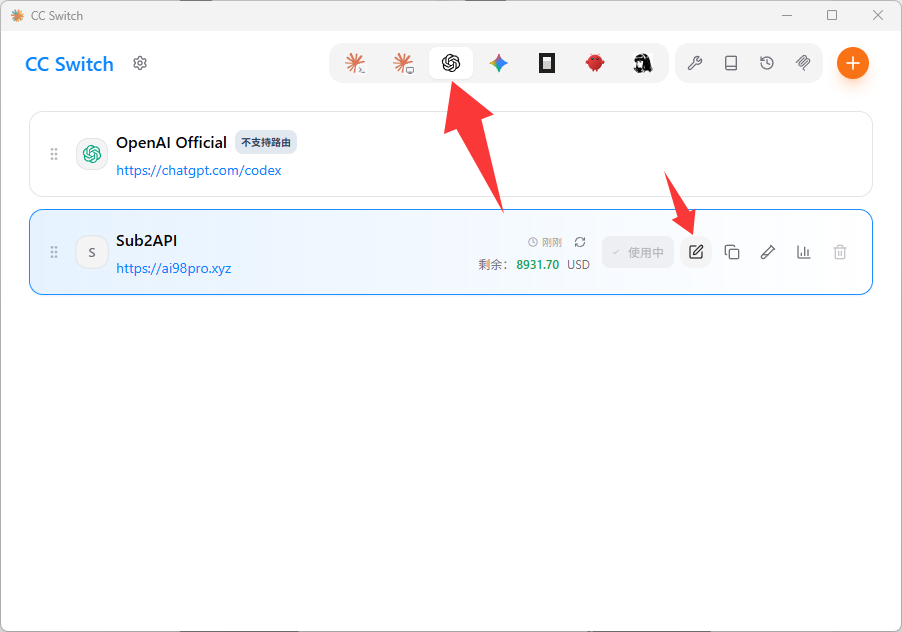902x632 pixels.
Task: Open https://chatgpt.com/codex link
Action: point(198,170)
